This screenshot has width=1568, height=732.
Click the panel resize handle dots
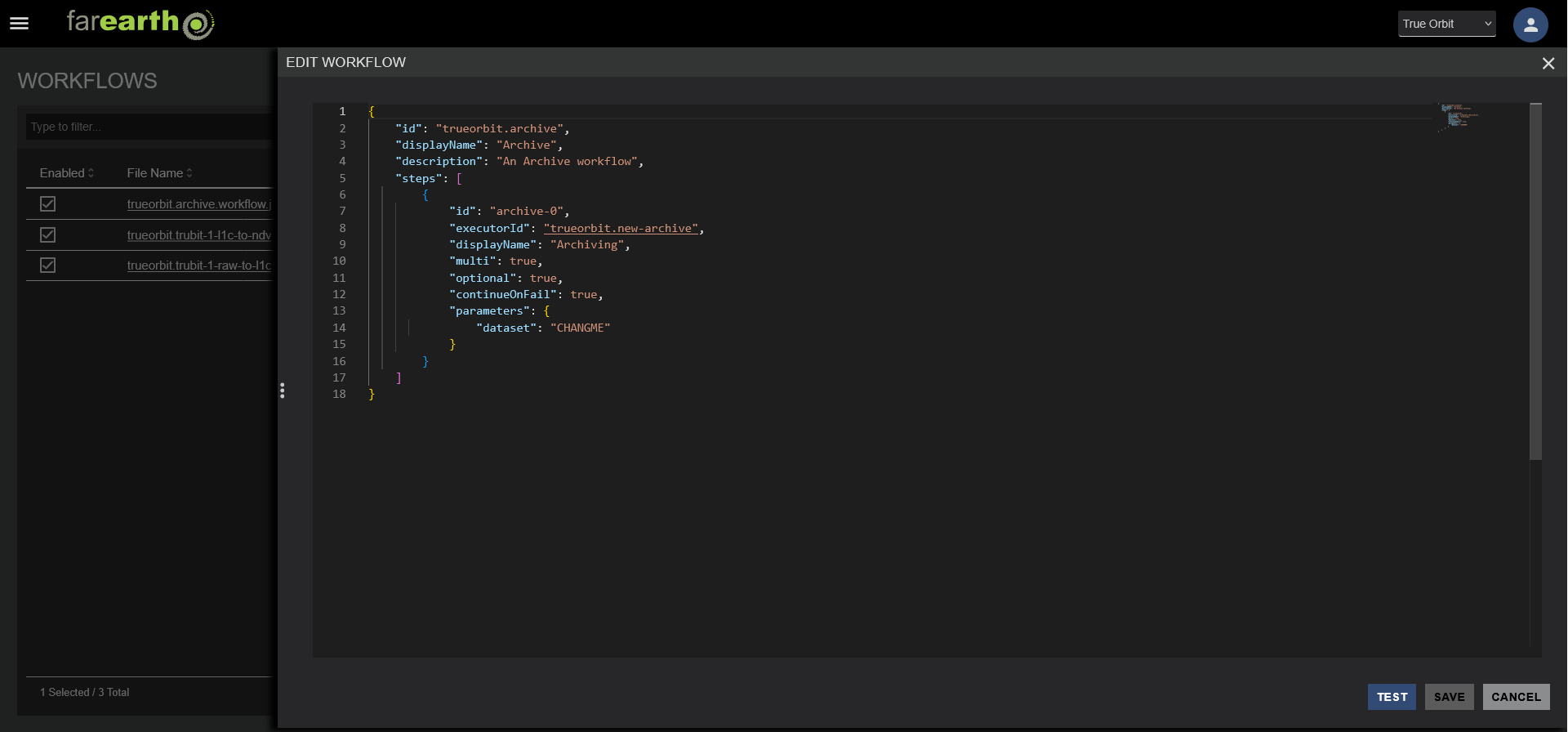[283, 391]
